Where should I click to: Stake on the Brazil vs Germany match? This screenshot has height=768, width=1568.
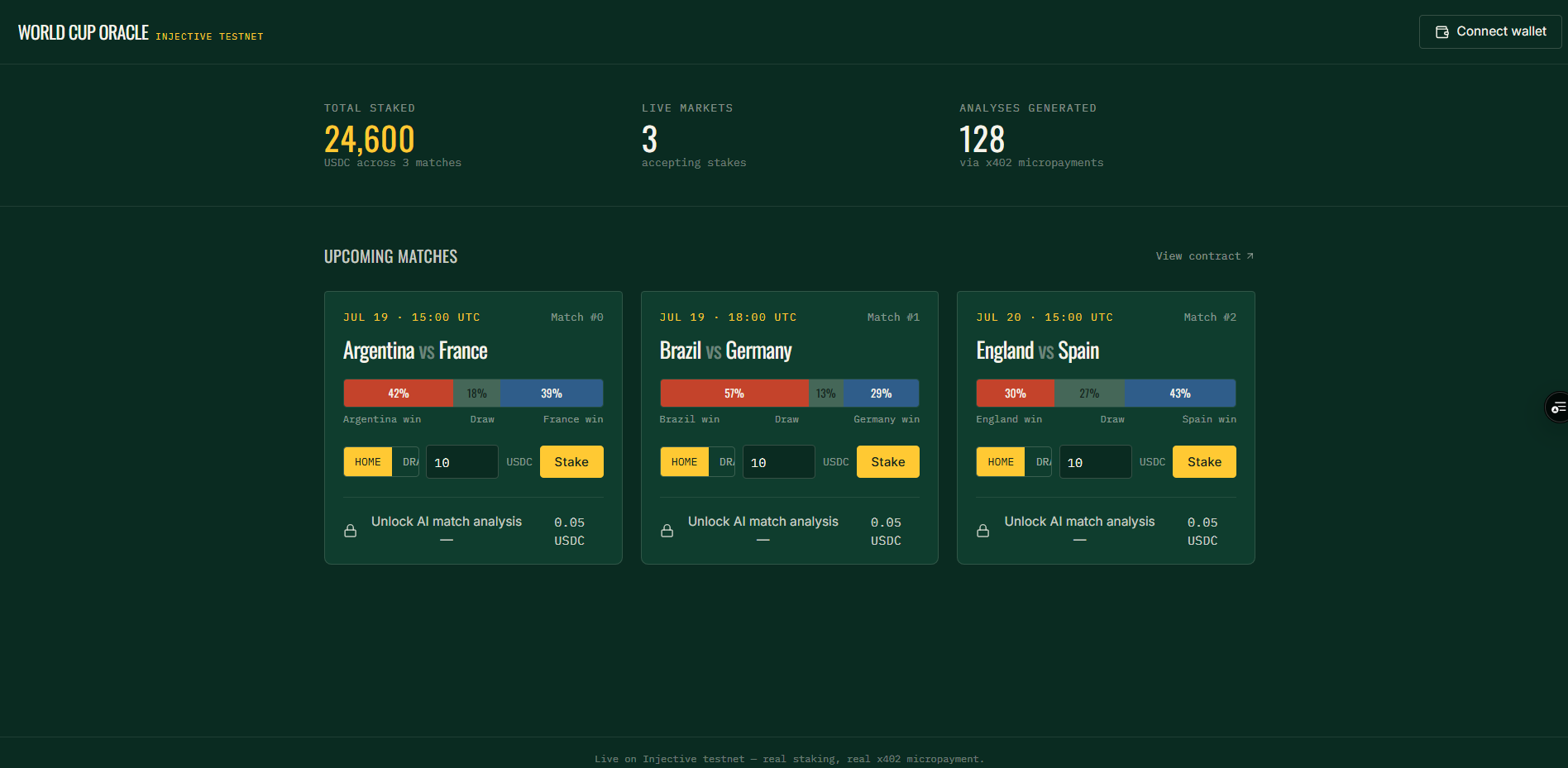[888, 462]
